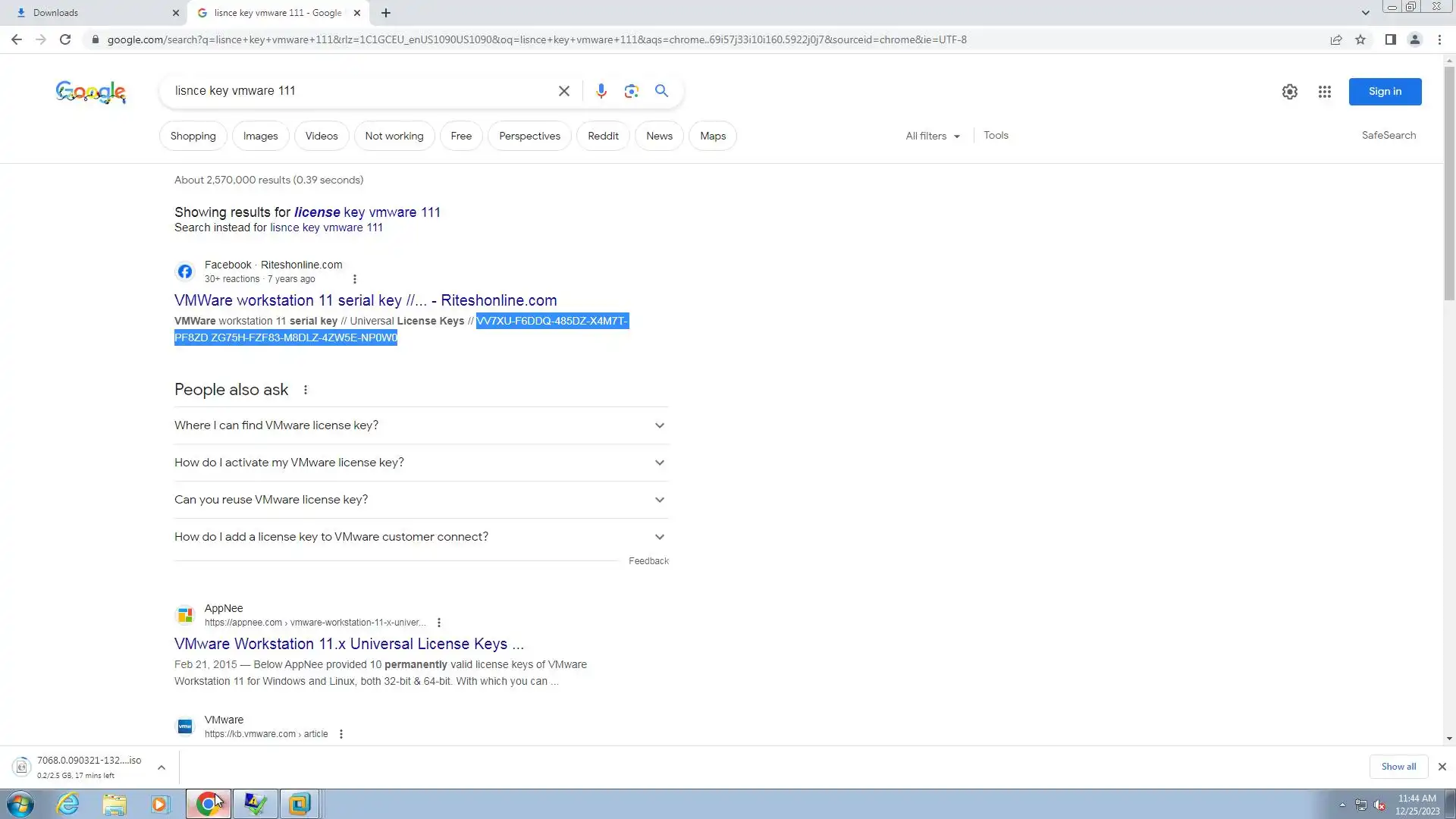Image resolution: width=1456 pixels, height=819 pixels.
Task: Open Chrome side panel icon
Action: click(1390, 39)
